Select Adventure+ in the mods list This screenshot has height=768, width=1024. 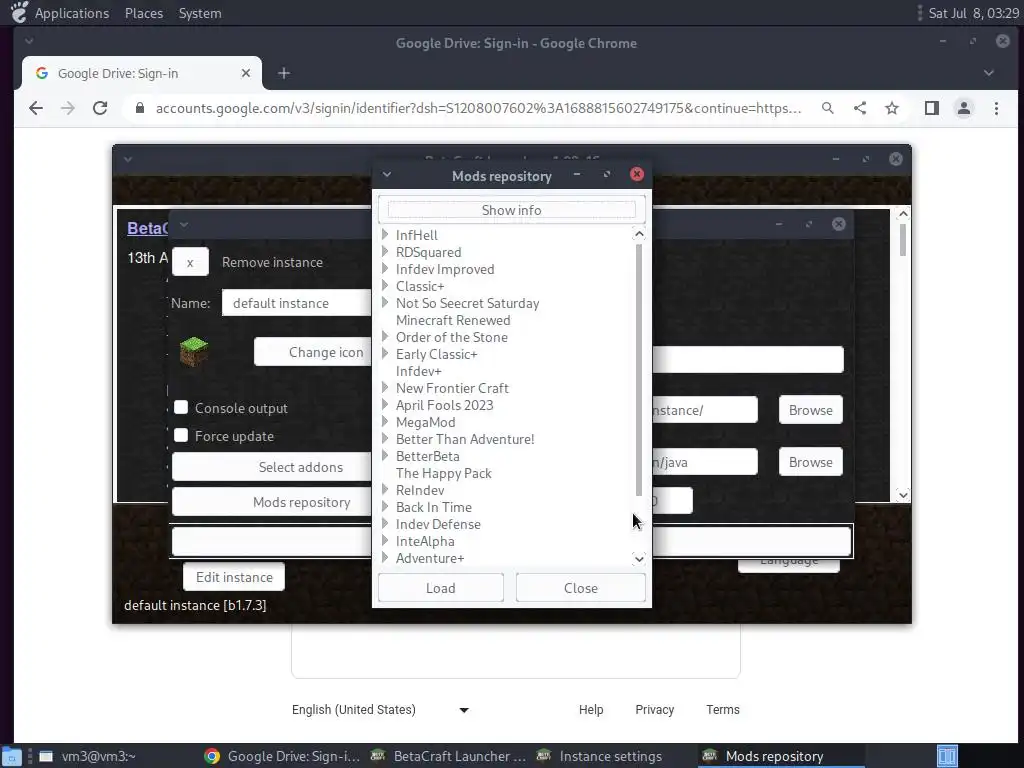coord(430,558)
